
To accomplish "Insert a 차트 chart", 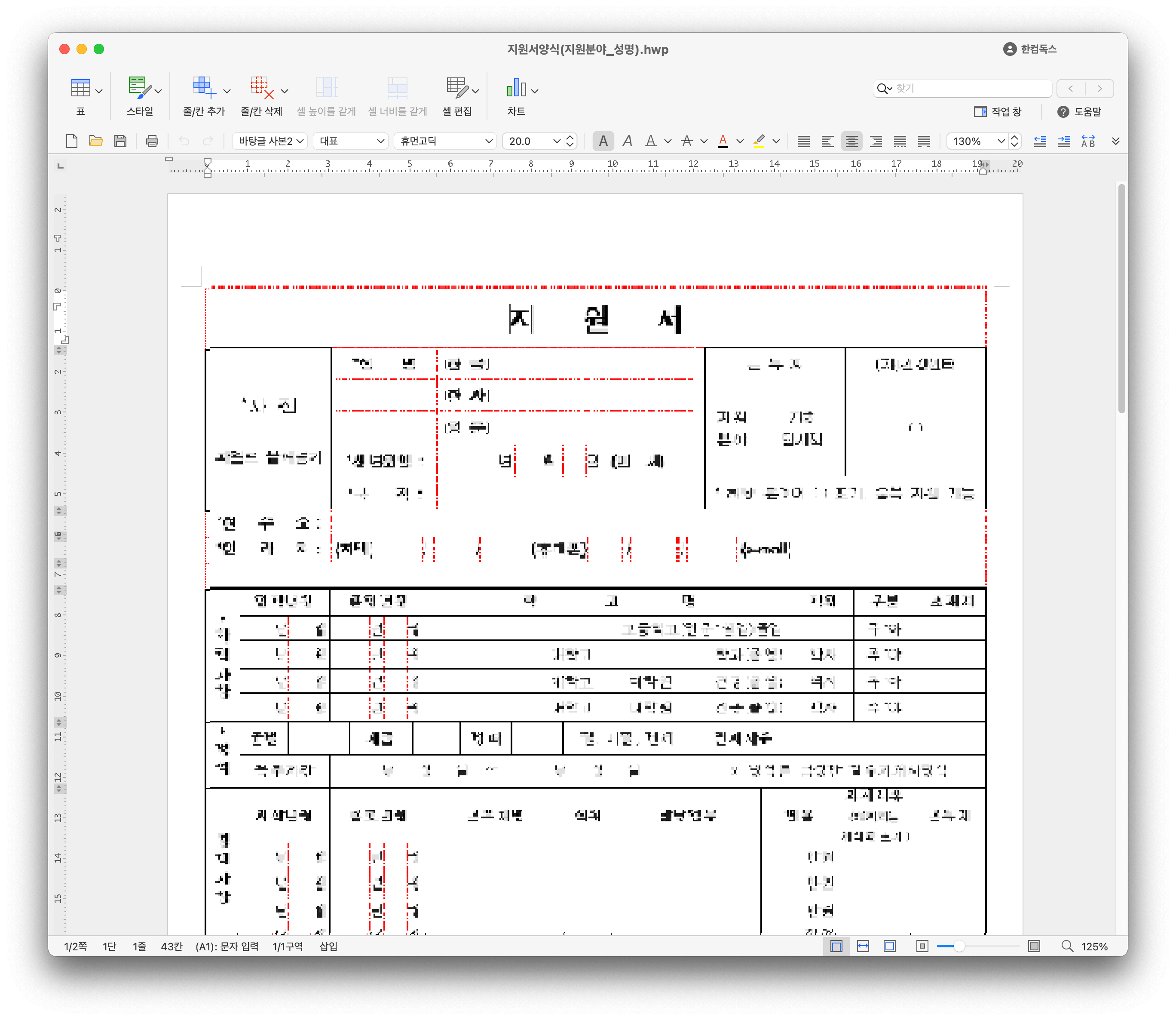I will (516, 88).
